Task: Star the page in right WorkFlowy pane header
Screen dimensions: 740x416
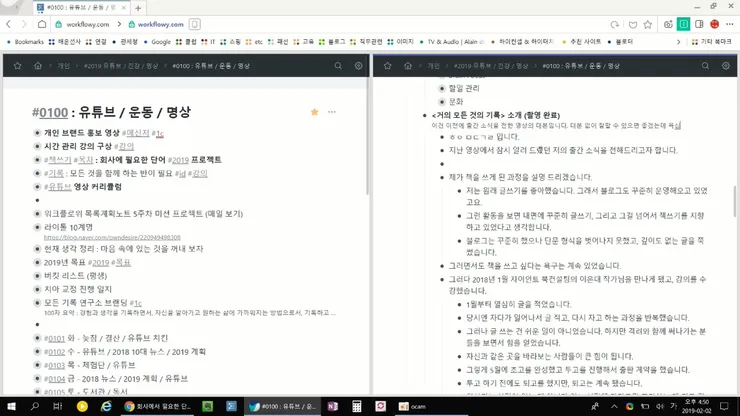Action: pyautogui.click(x=387, y=66)
